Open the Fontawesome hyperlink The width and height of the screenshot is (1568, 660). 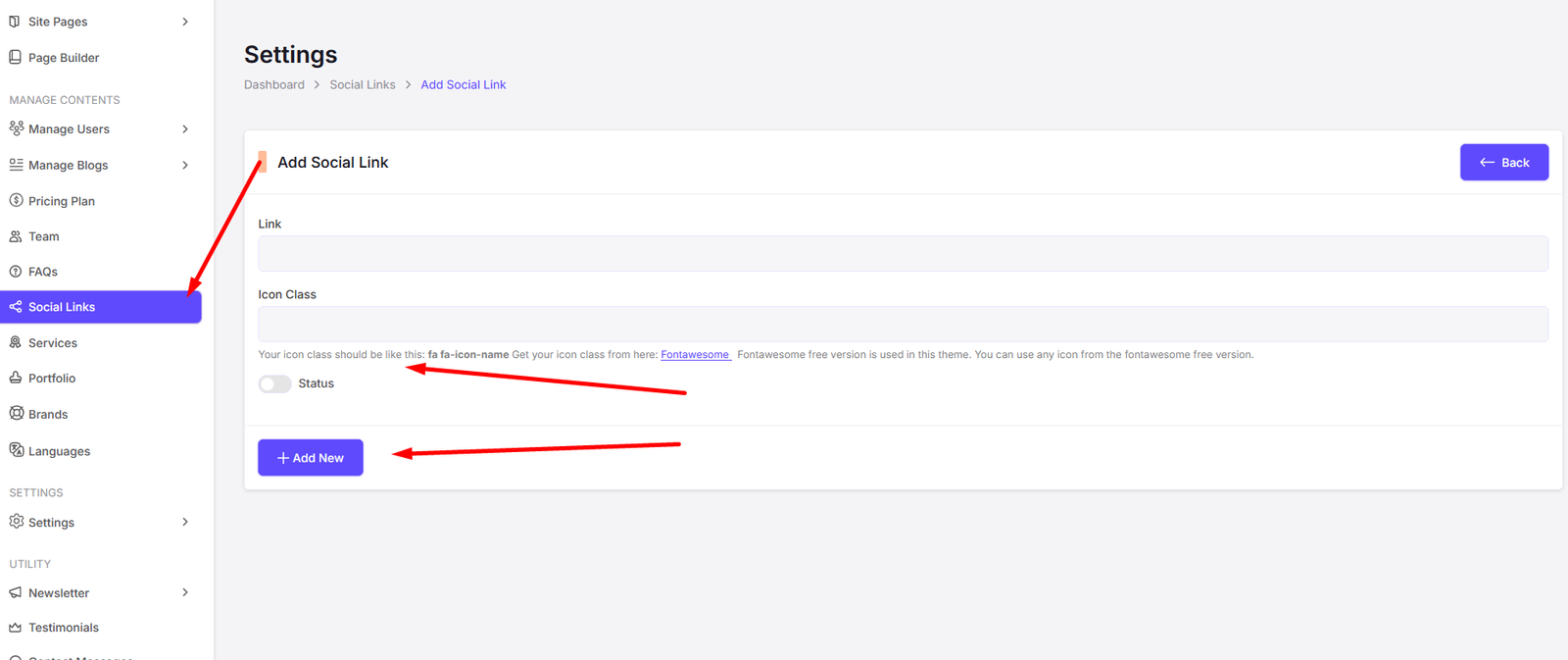click(x=695, y=355)
